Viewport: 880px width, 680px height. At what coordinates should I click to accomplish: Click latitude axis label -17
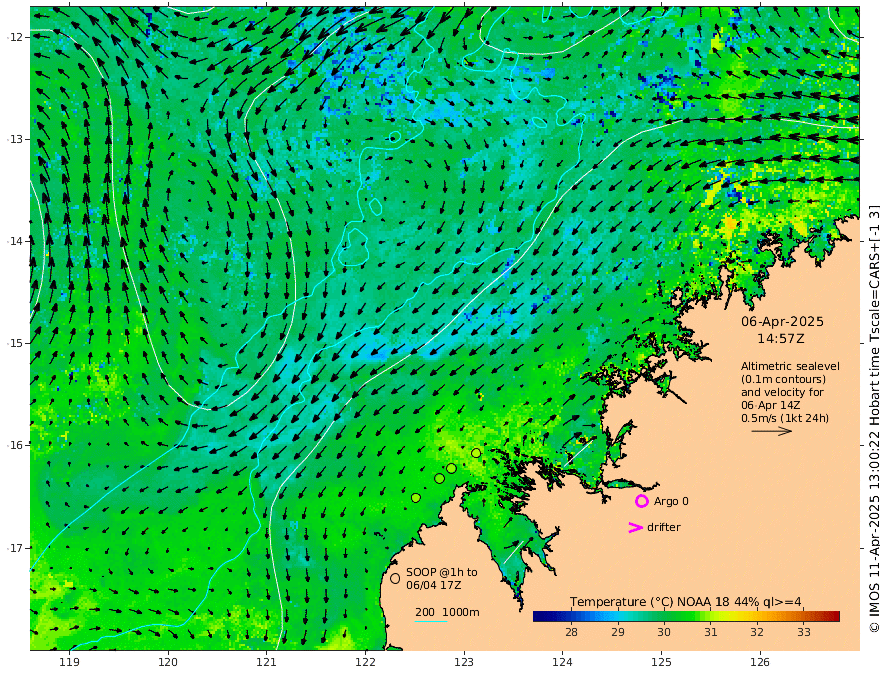[15, 548]
